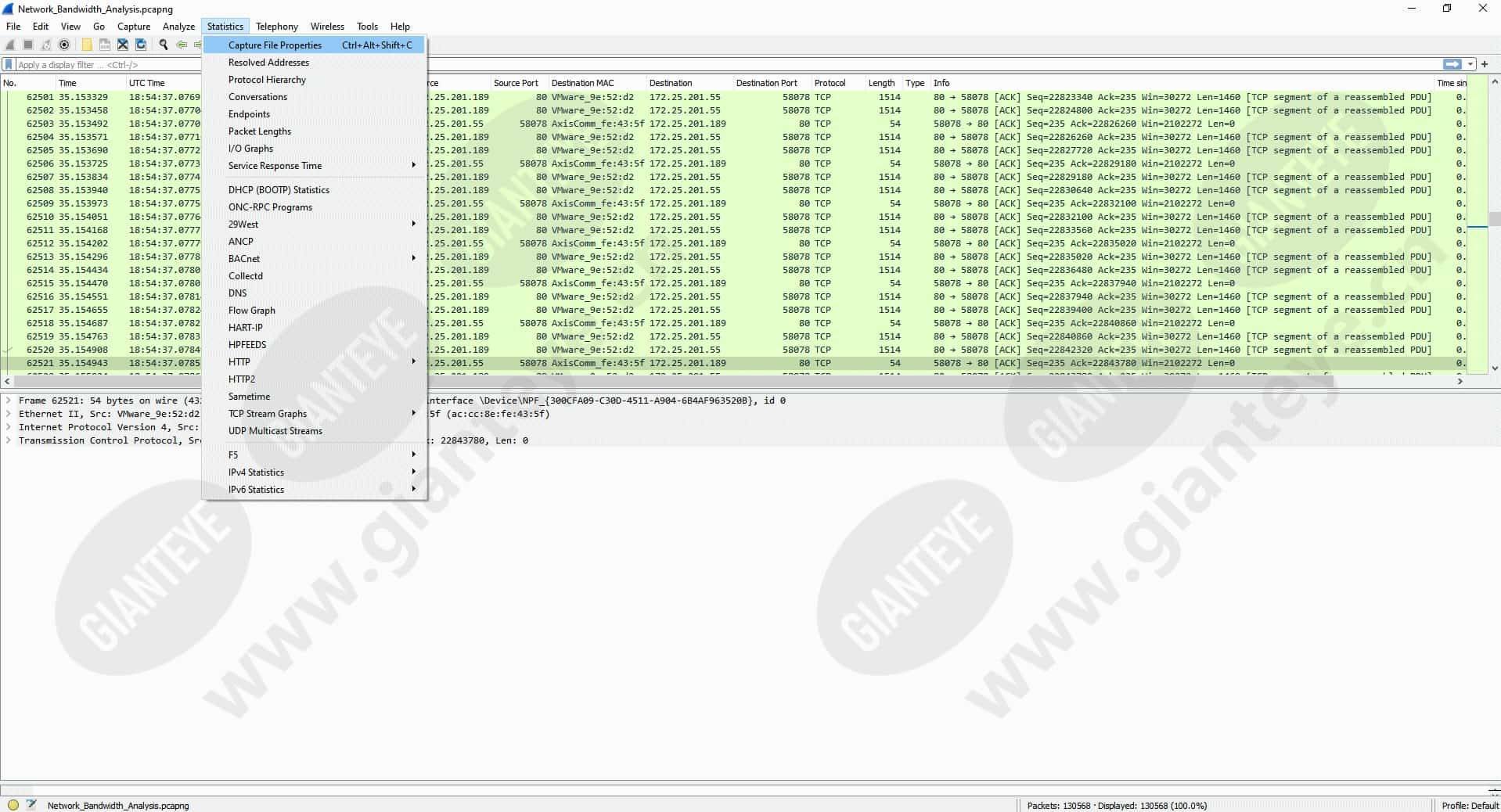Expand the 29West submenu
The image size is (1501, 812).
[314, 224]
